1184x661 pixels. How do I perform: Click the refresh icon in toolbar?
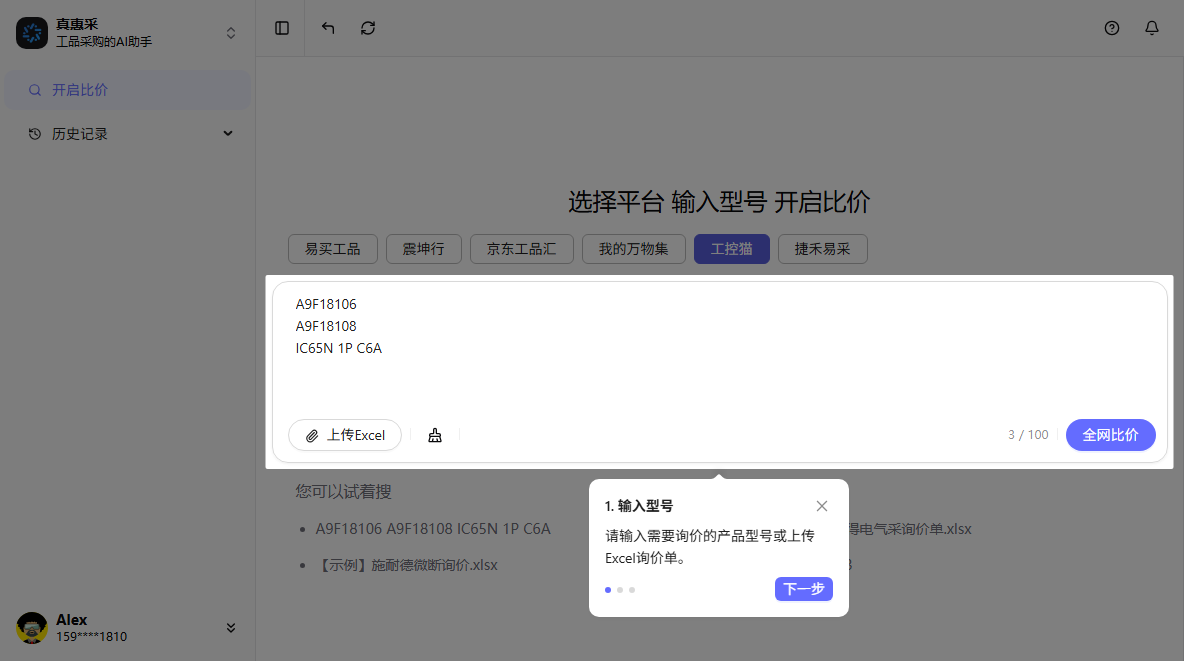(368, 28)
